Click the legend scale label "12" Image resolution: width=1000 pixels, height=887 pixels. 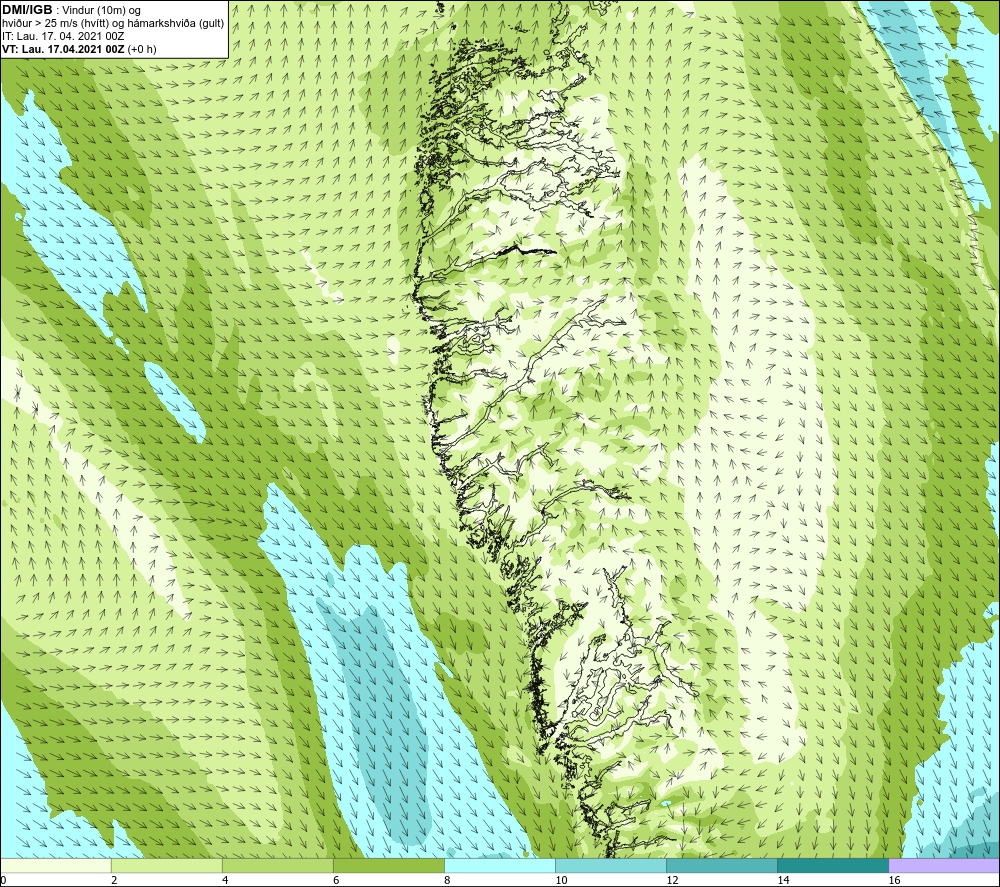click(x=672, y=881)
